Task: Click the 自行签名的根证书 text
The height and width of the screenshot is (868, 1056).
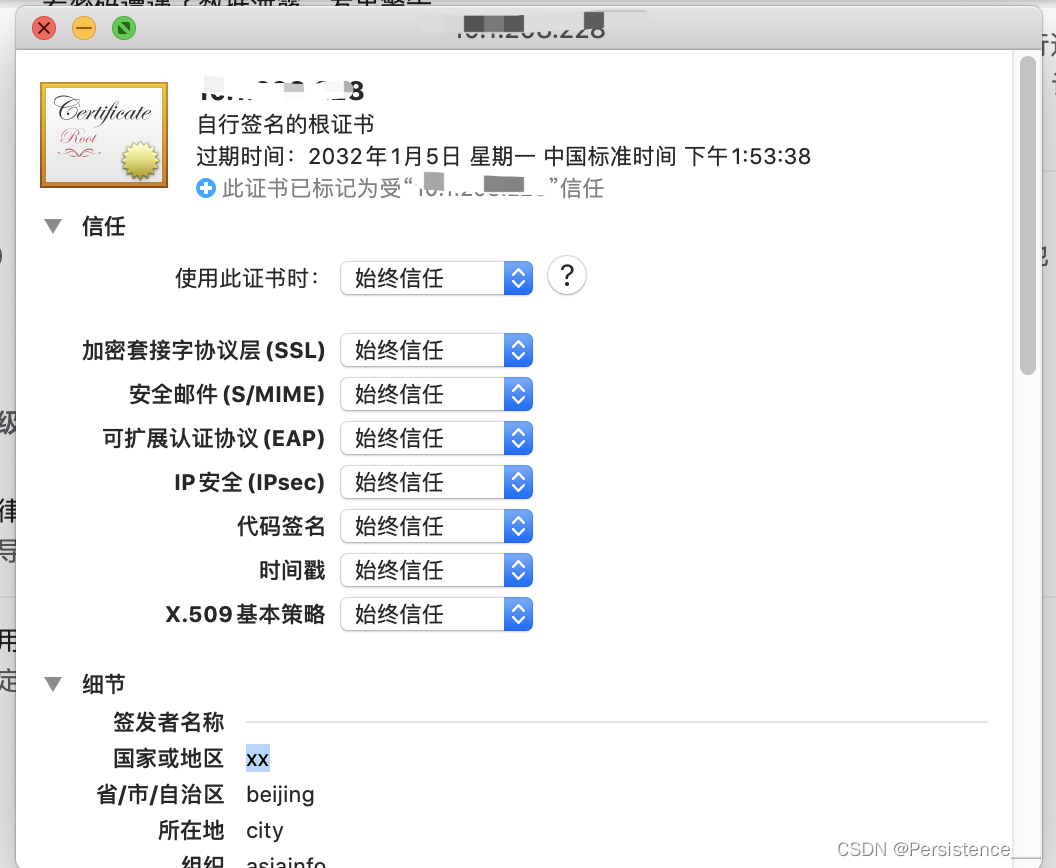Action: [x=286, y=124]
